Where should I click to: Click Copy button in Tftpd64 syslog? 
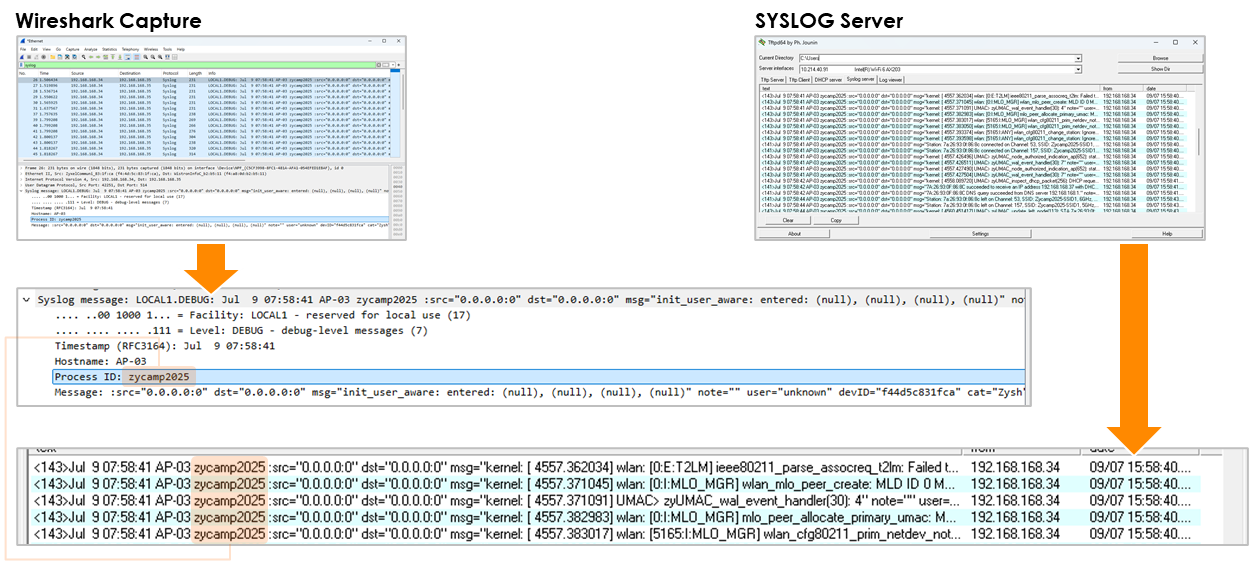836,220
